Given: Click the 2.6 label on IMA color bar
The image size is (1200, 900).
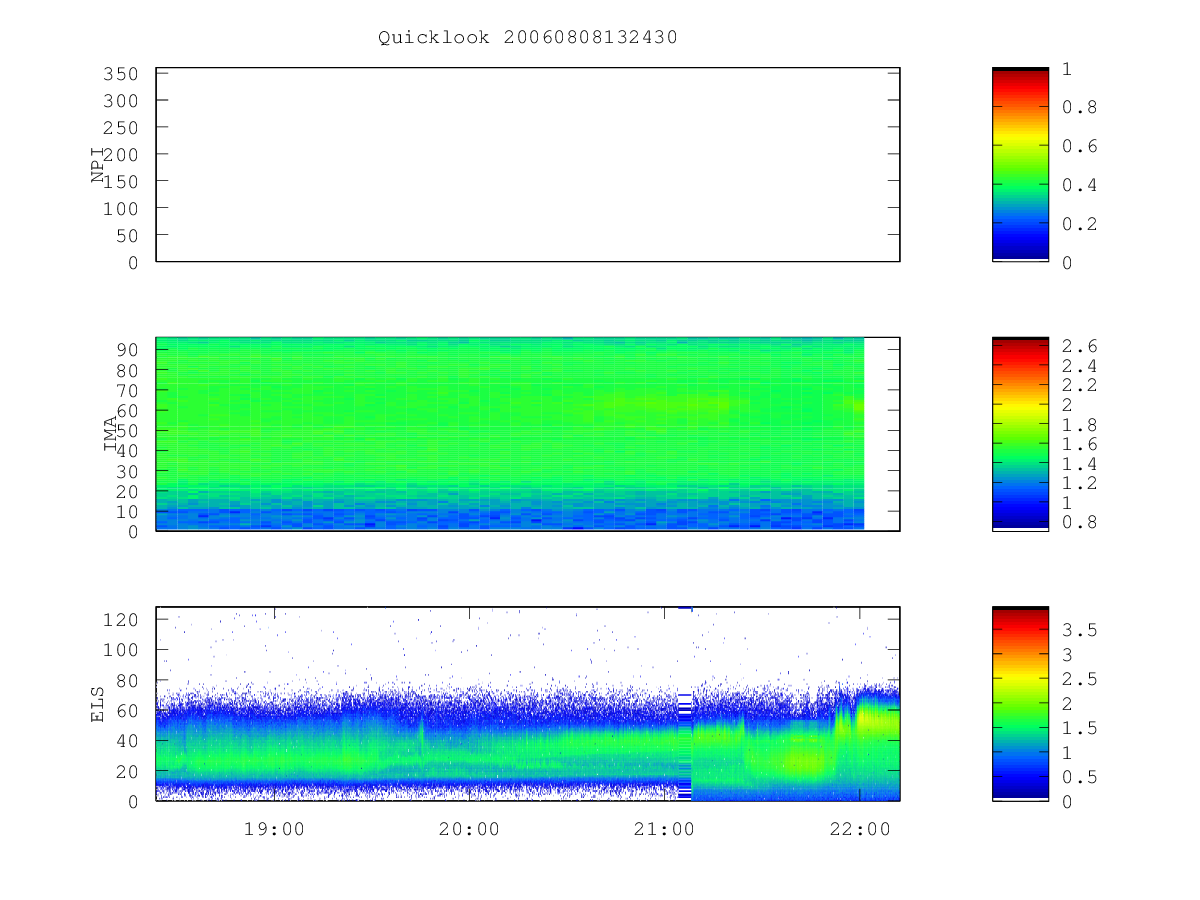Looking at the screenshot, I should [x=1079, y=346].
